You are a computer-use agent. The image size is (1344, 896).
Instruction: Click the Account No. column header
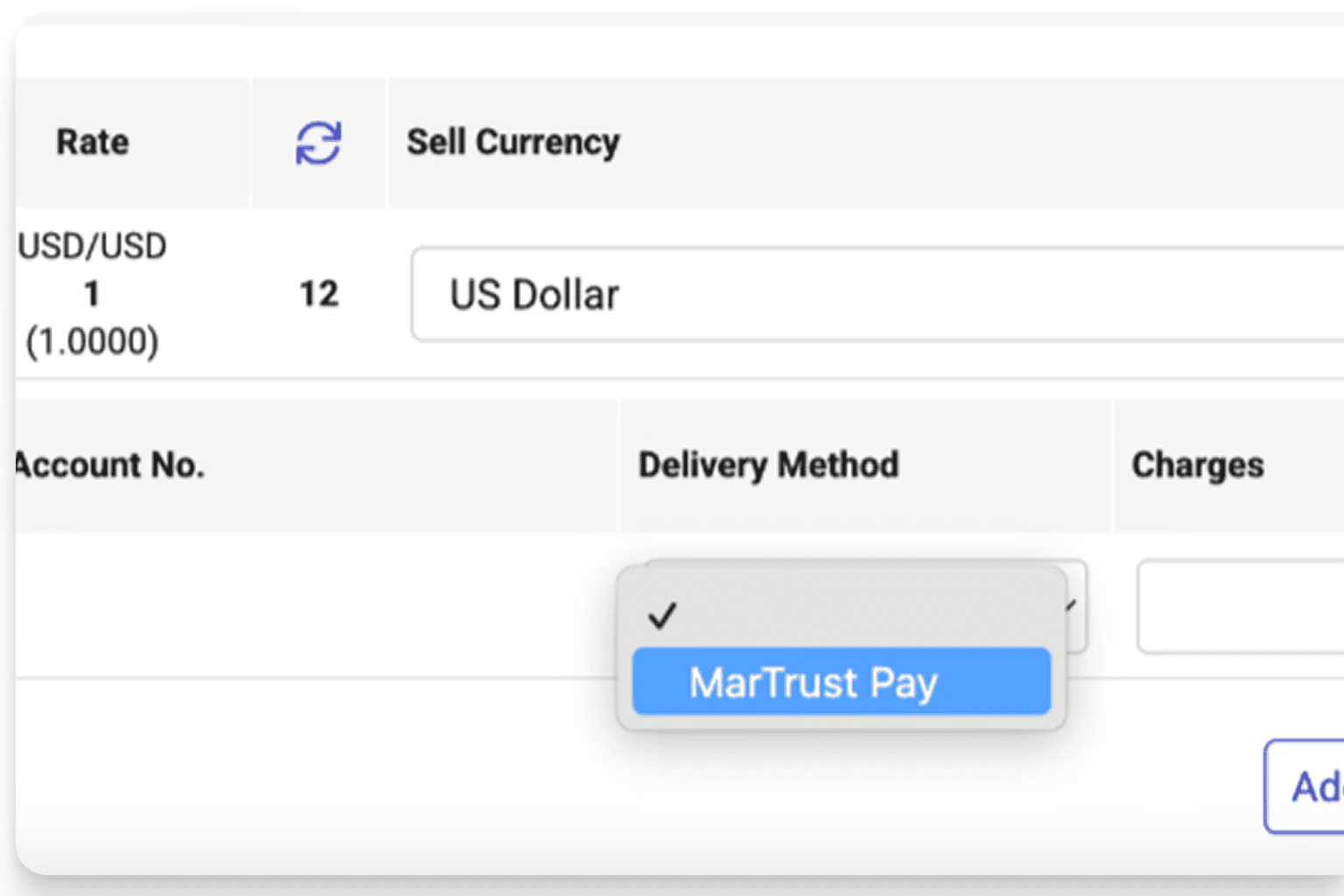click(110, 465)
